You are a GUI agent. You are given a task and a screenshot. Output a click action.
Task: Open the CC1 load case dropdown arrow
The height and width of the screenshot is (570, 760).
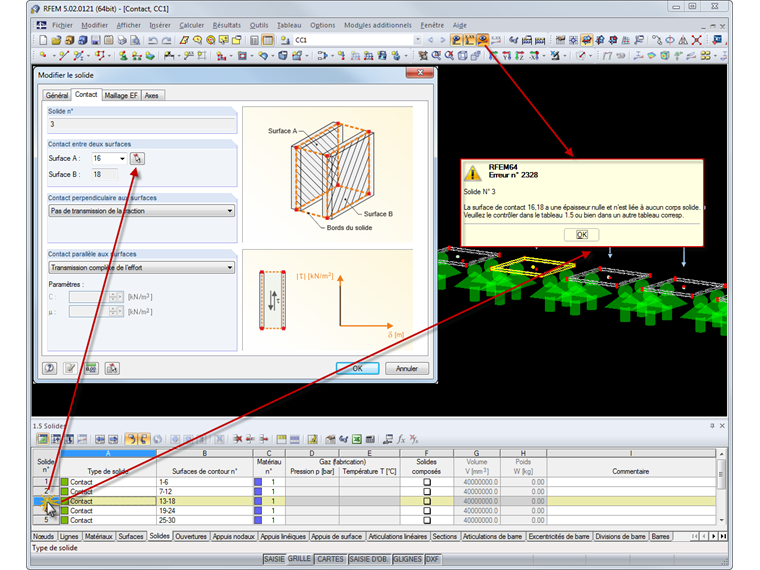click(x=417, y=40)
